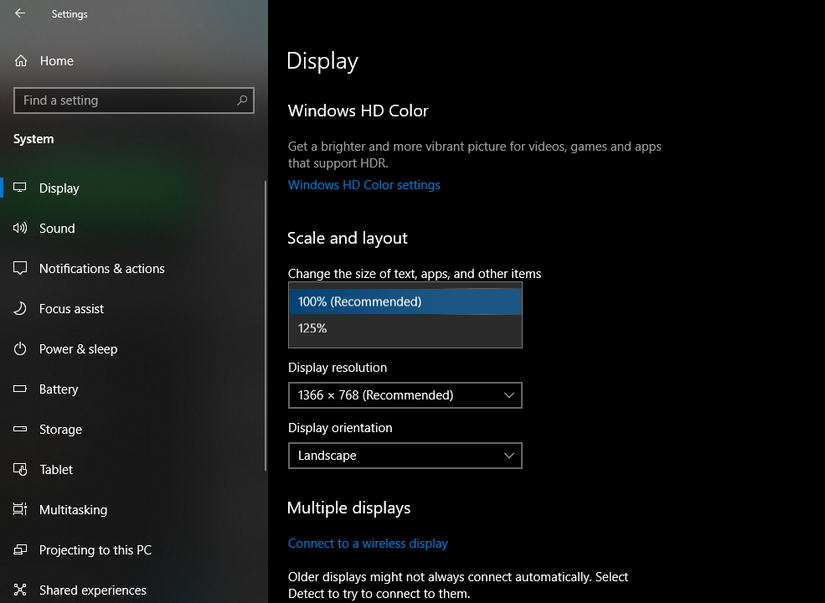
Task: Select the Battery icon
Action: pos(21,389)
